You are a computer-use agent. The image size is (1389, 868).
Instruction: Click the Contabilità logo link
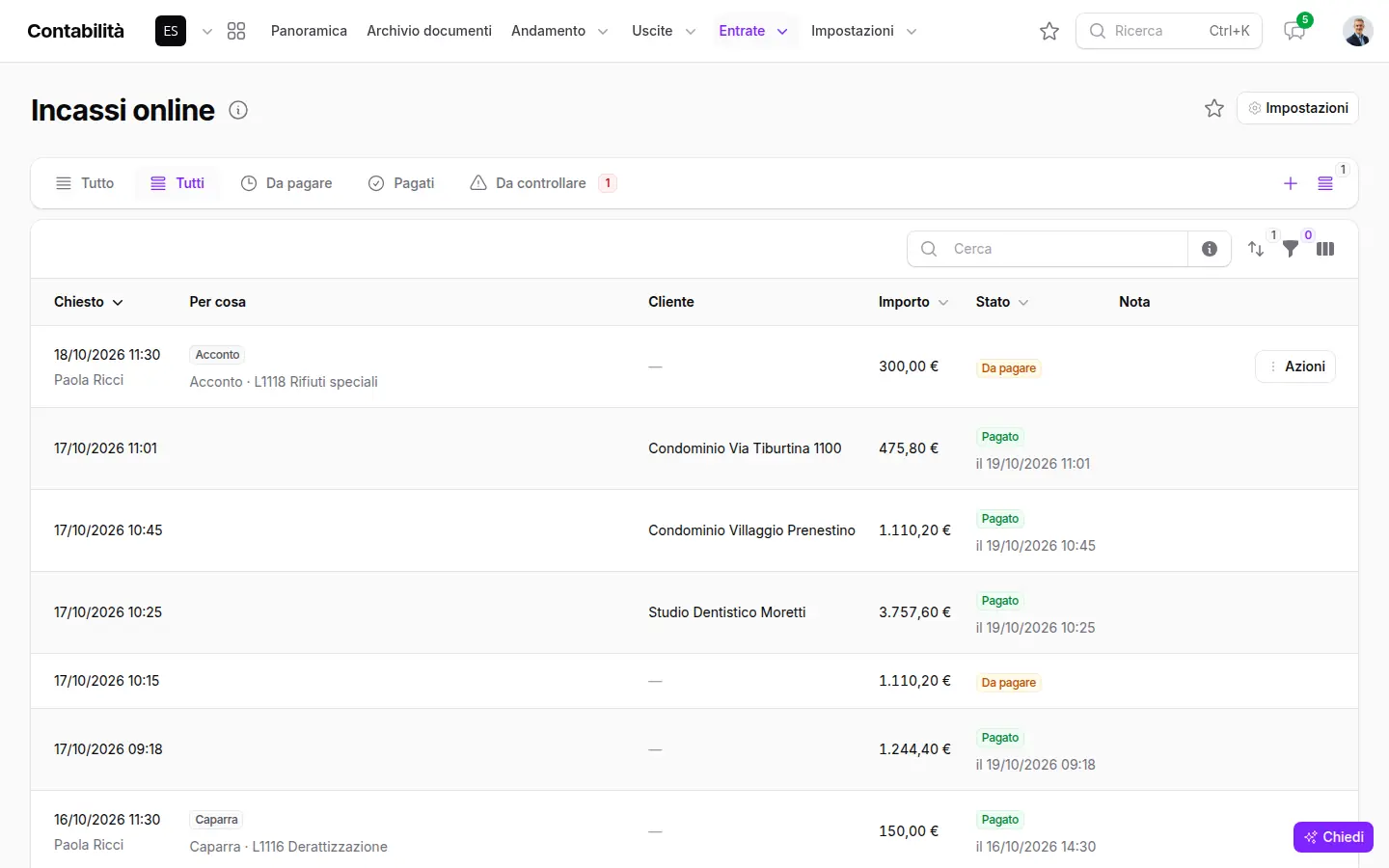click(75, 31)
